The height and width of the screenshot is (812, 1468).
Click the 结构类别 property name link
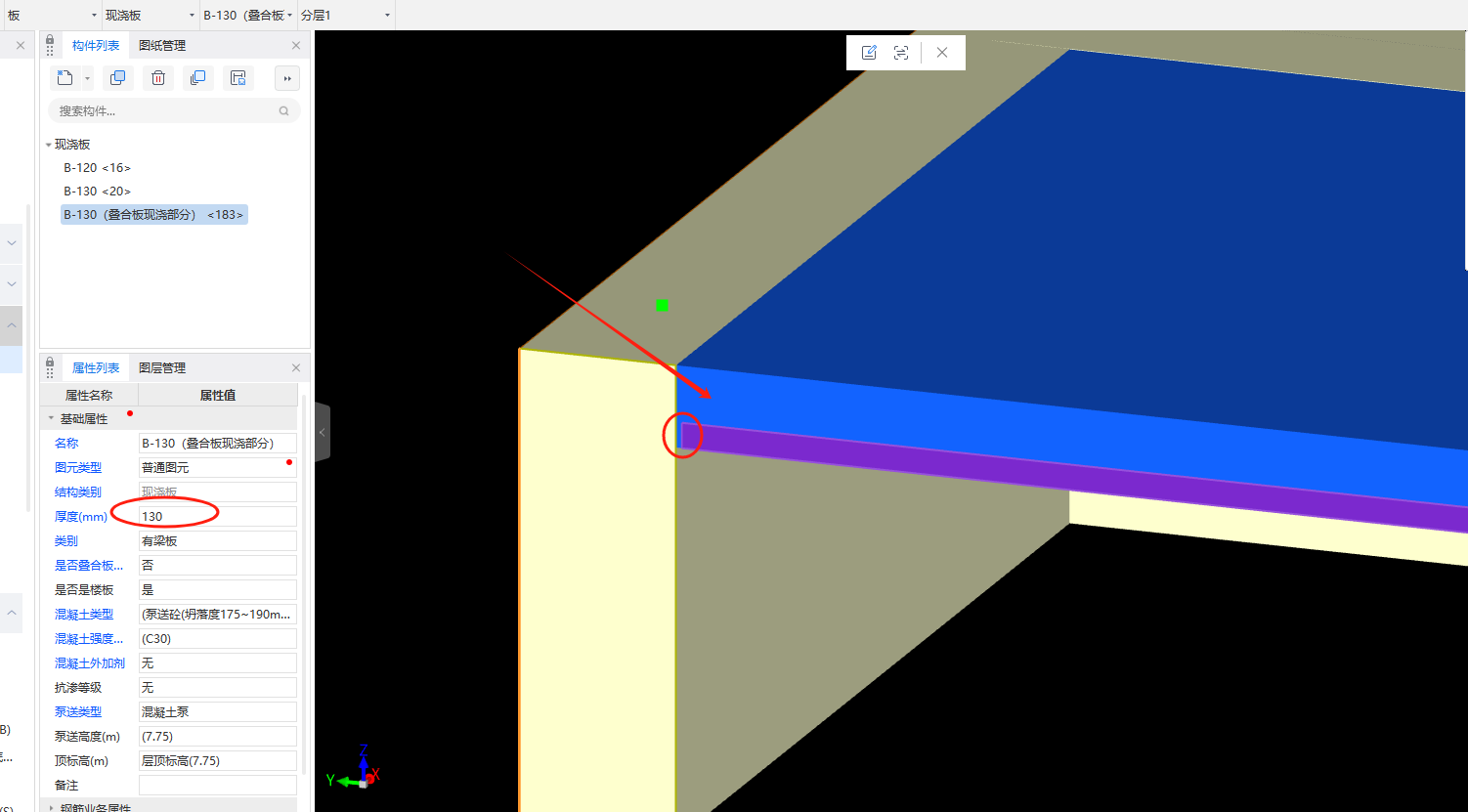coord(78,492)
